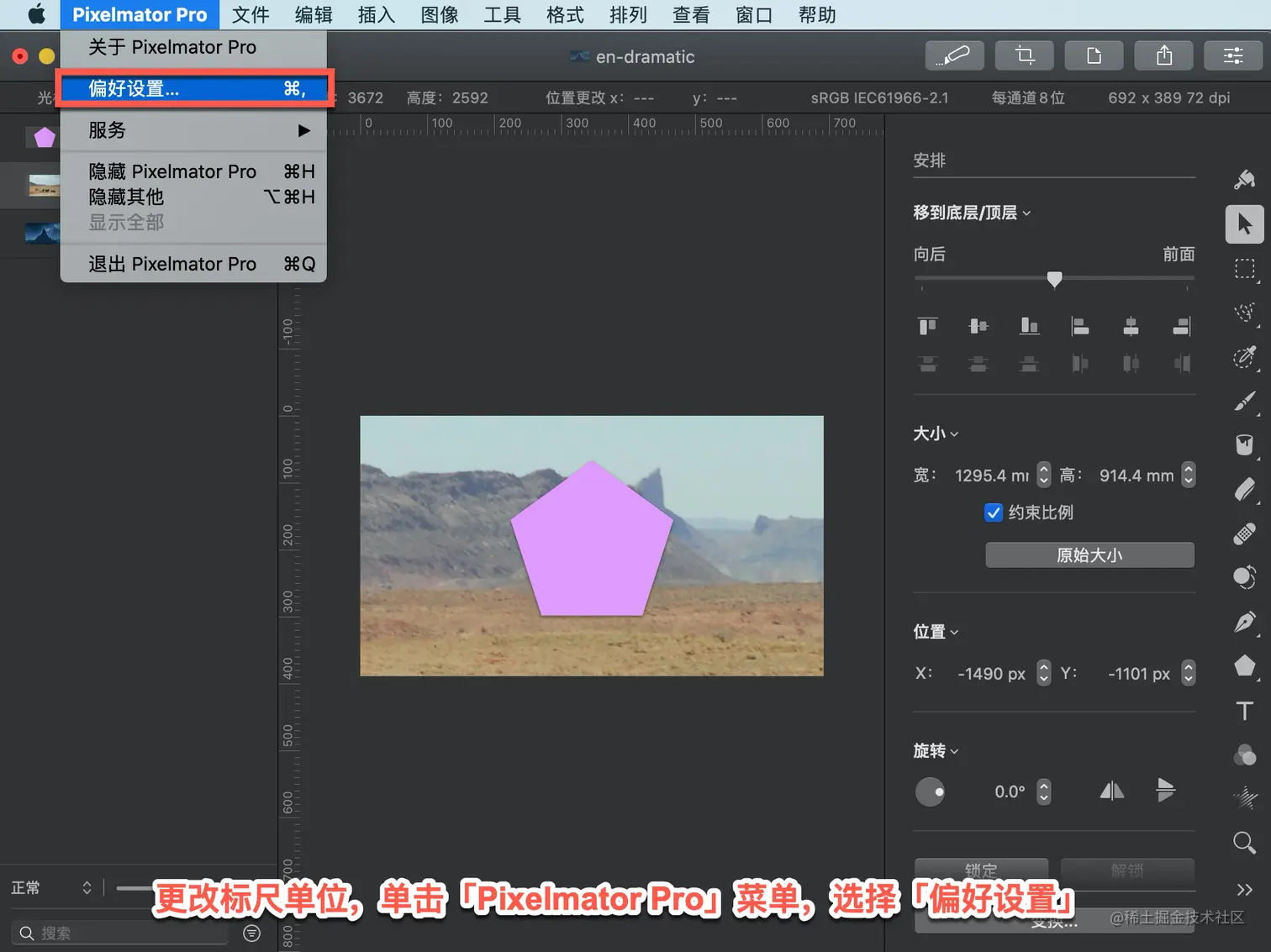Align vertical centers icon

pos(978,326)
